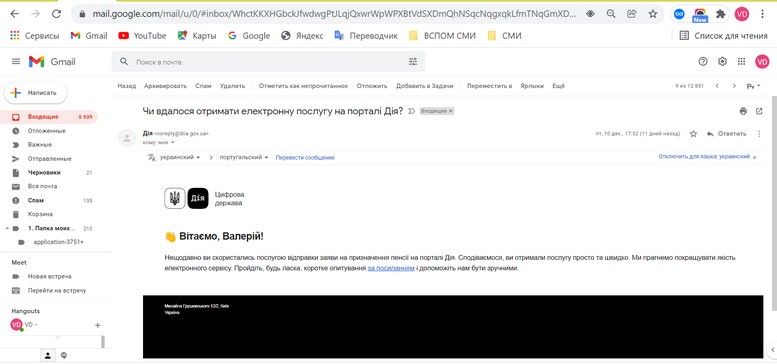Image resolution: width=777 pixels, height=364 pixels.
Task: Bookmark this page with star icon
Action: [653, 14]
